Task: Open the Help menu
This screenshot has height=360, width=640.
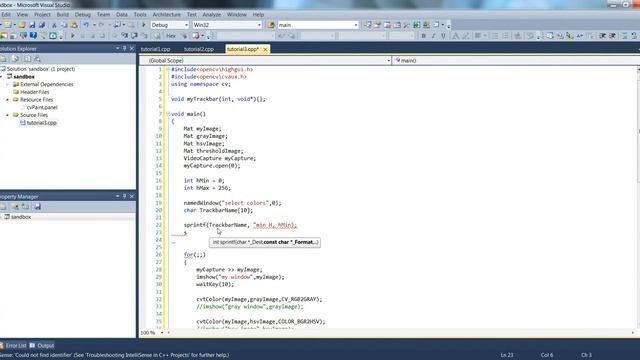Action: click(x=258, y=15)
